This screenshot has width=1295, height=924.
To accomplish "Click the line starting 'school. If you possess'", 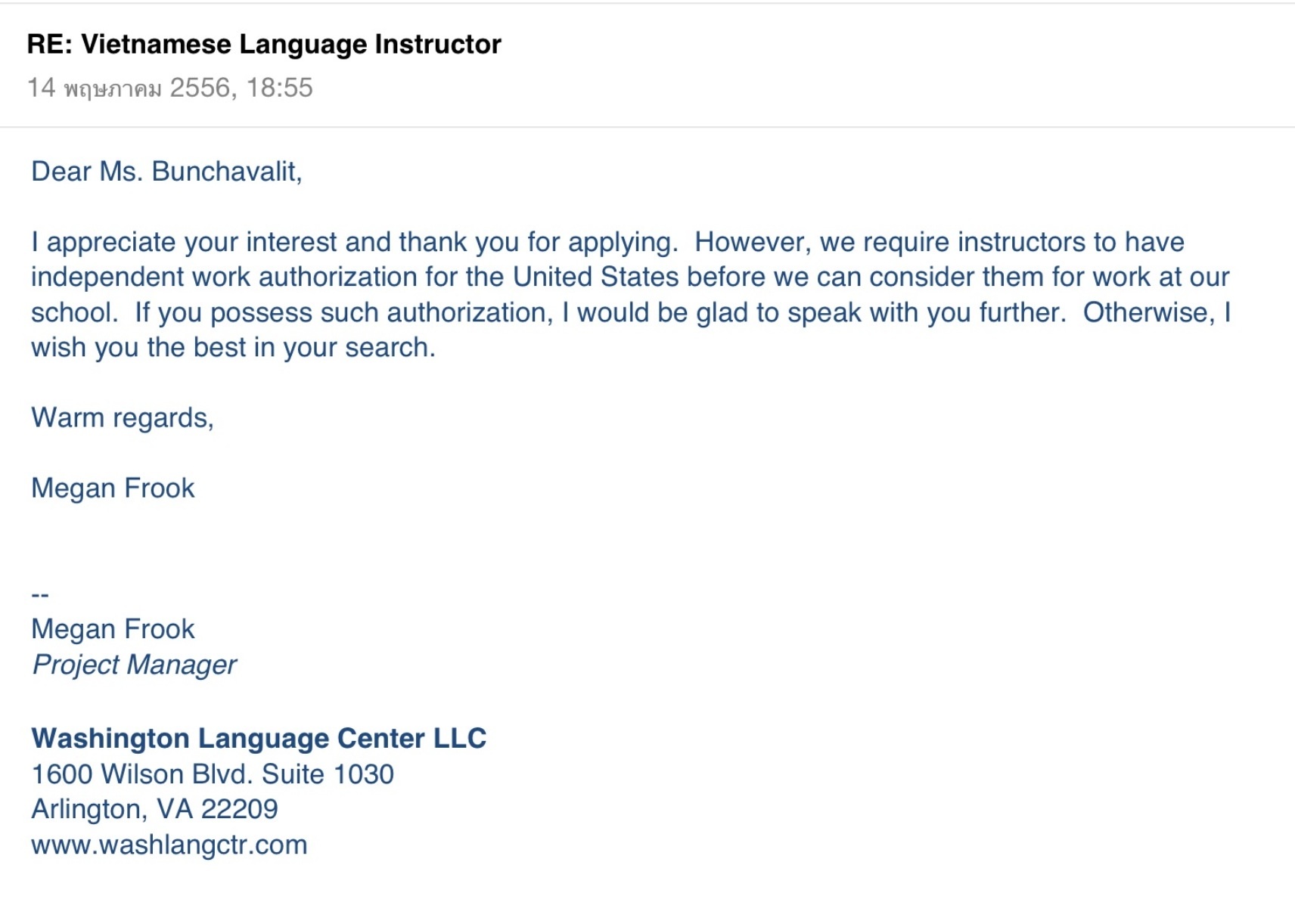I will [x=632, y=312].
